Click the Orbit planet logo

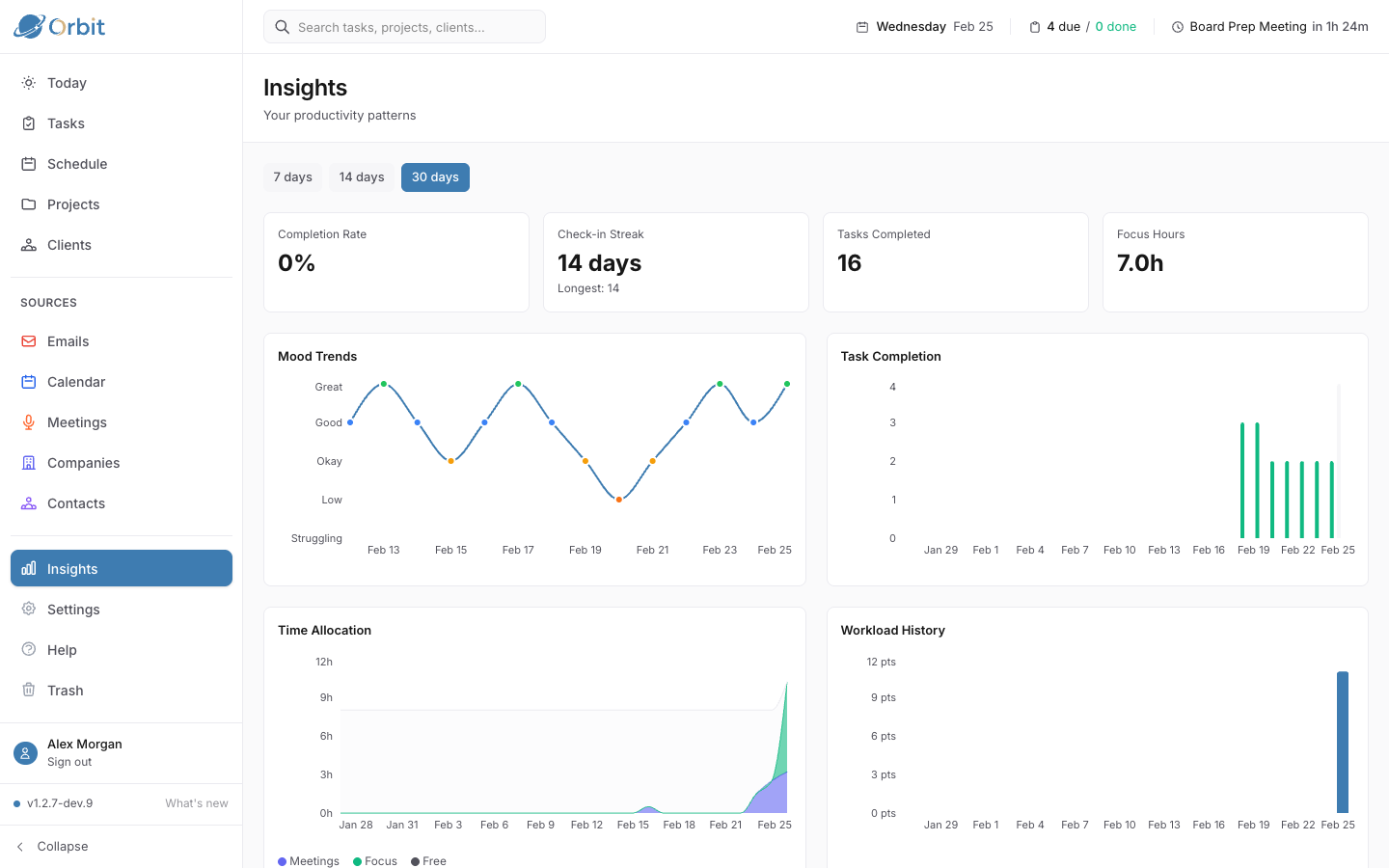pyautogui.click(x=28, y=26)
